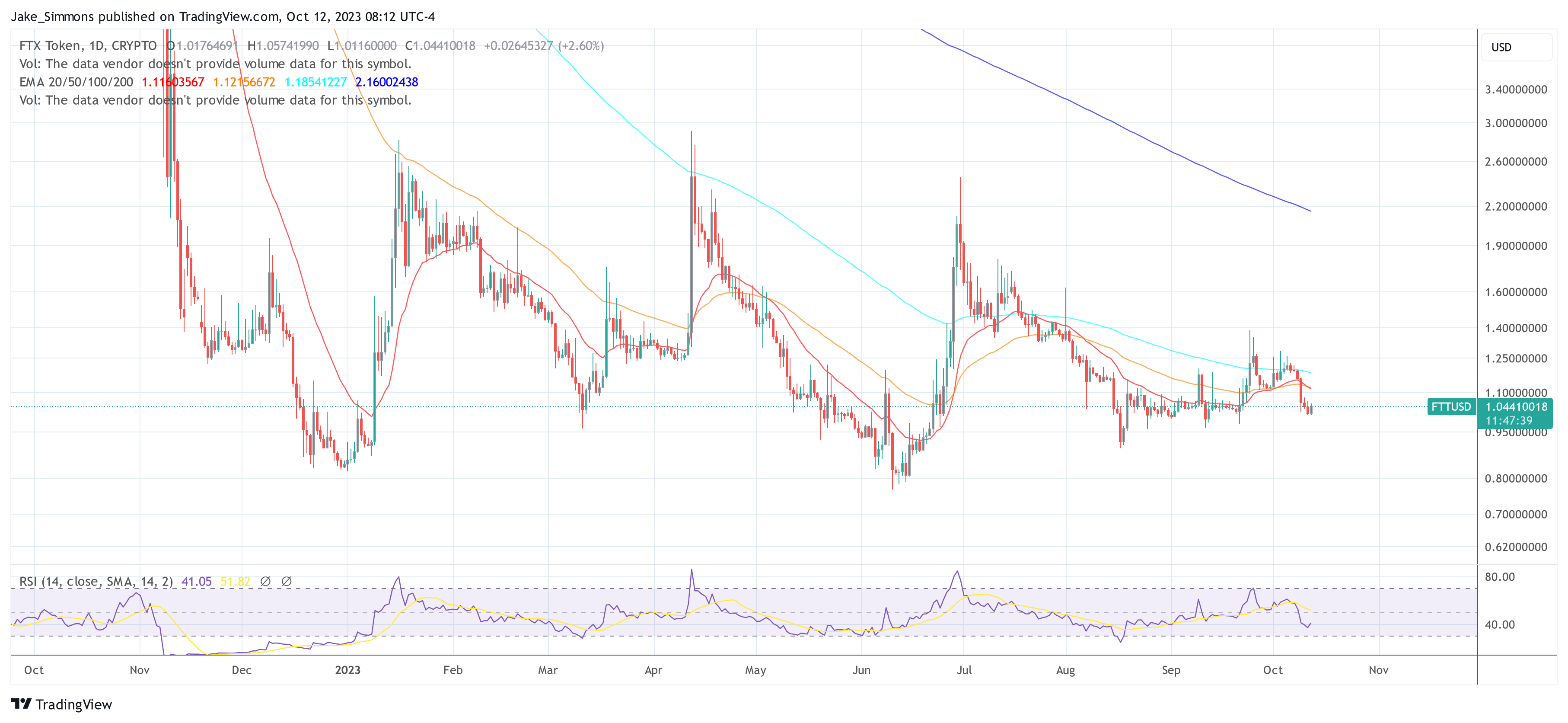
Task: Click the purple RSI value 41.05
Action: click(x=197, y=581)
